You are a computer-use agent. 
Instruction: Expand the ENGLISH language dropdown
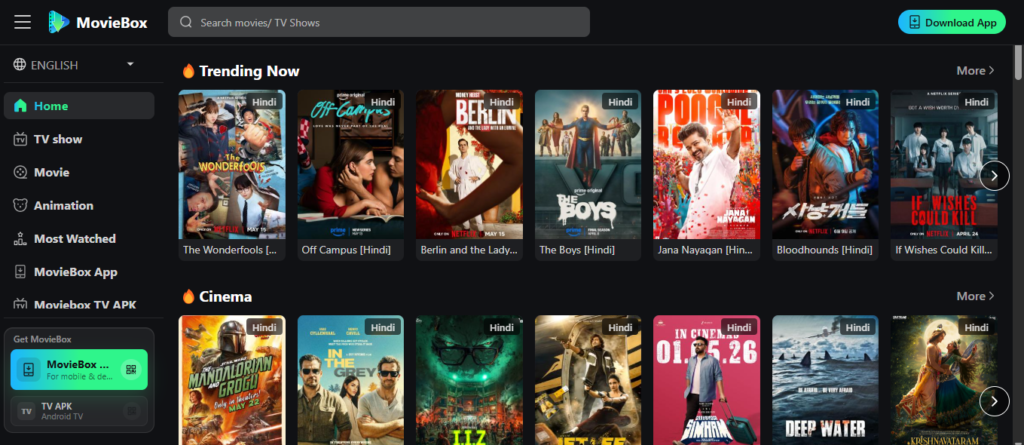coord(130,64)
